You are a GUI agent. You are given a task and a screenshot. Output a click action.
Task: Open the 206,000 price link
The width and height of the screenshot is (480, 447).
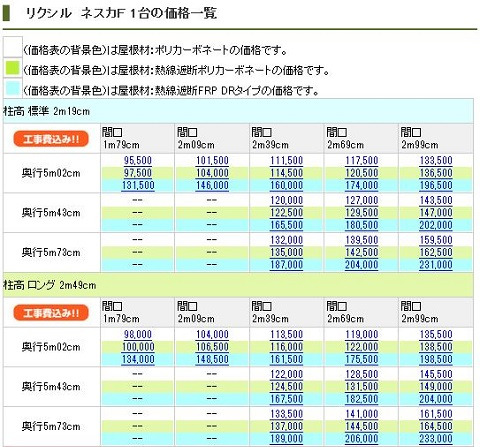pyautogui.click(x=361, y=439)
